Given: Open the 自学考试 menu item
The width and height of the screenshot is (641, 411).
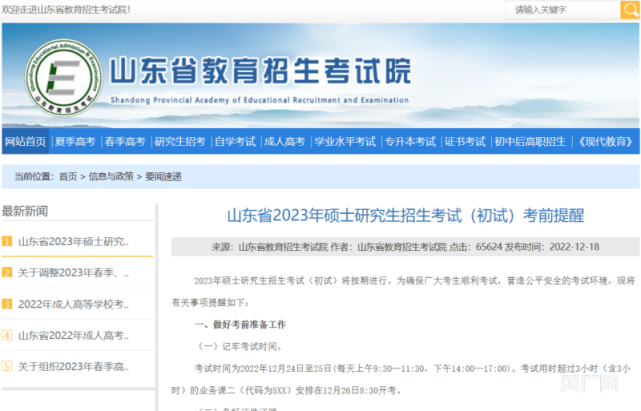Looking at the screenshot, I should point(235,141).
